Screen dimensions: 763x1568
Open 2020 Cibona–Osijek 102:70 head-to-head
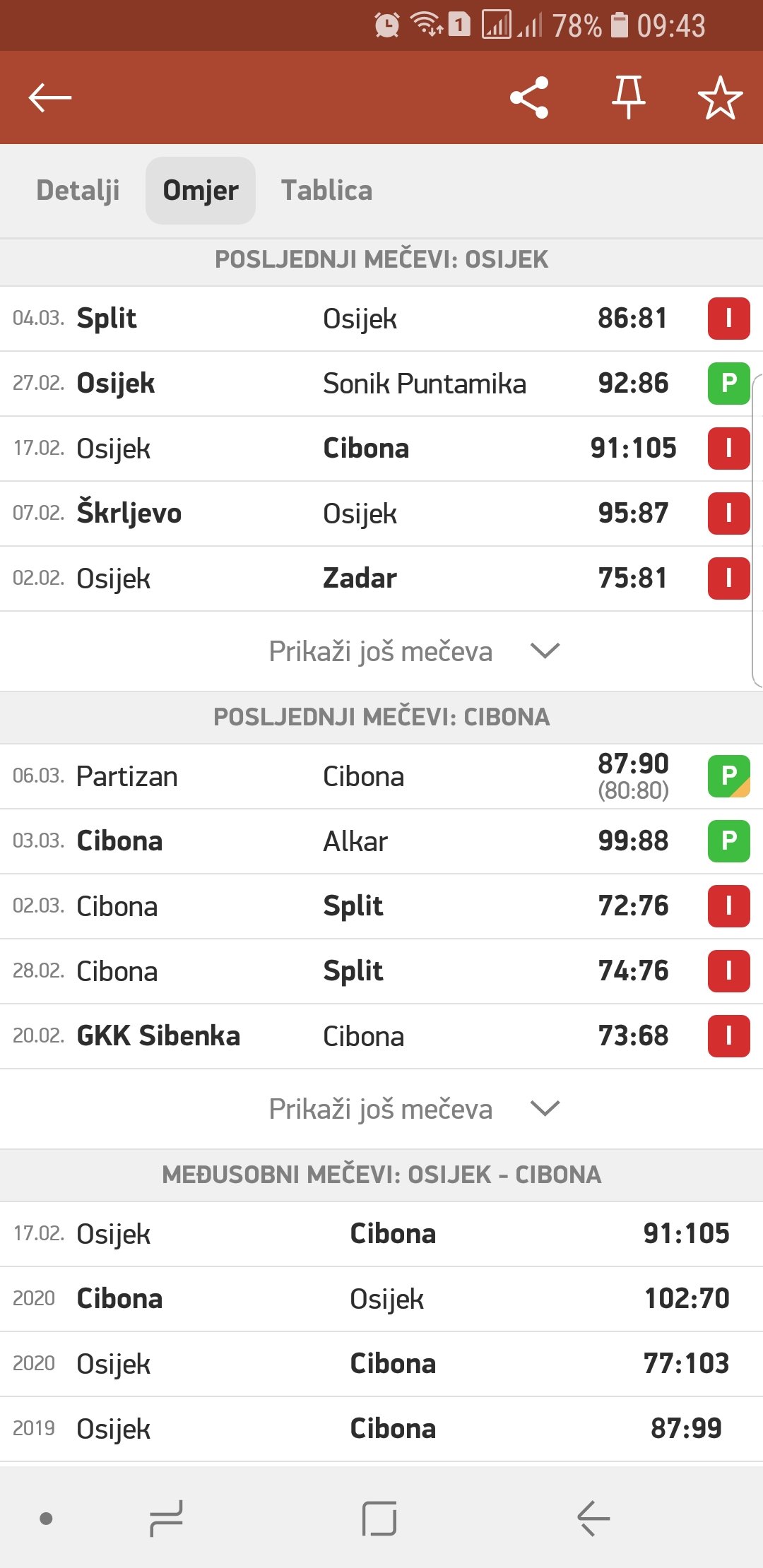pos(381,1299)
